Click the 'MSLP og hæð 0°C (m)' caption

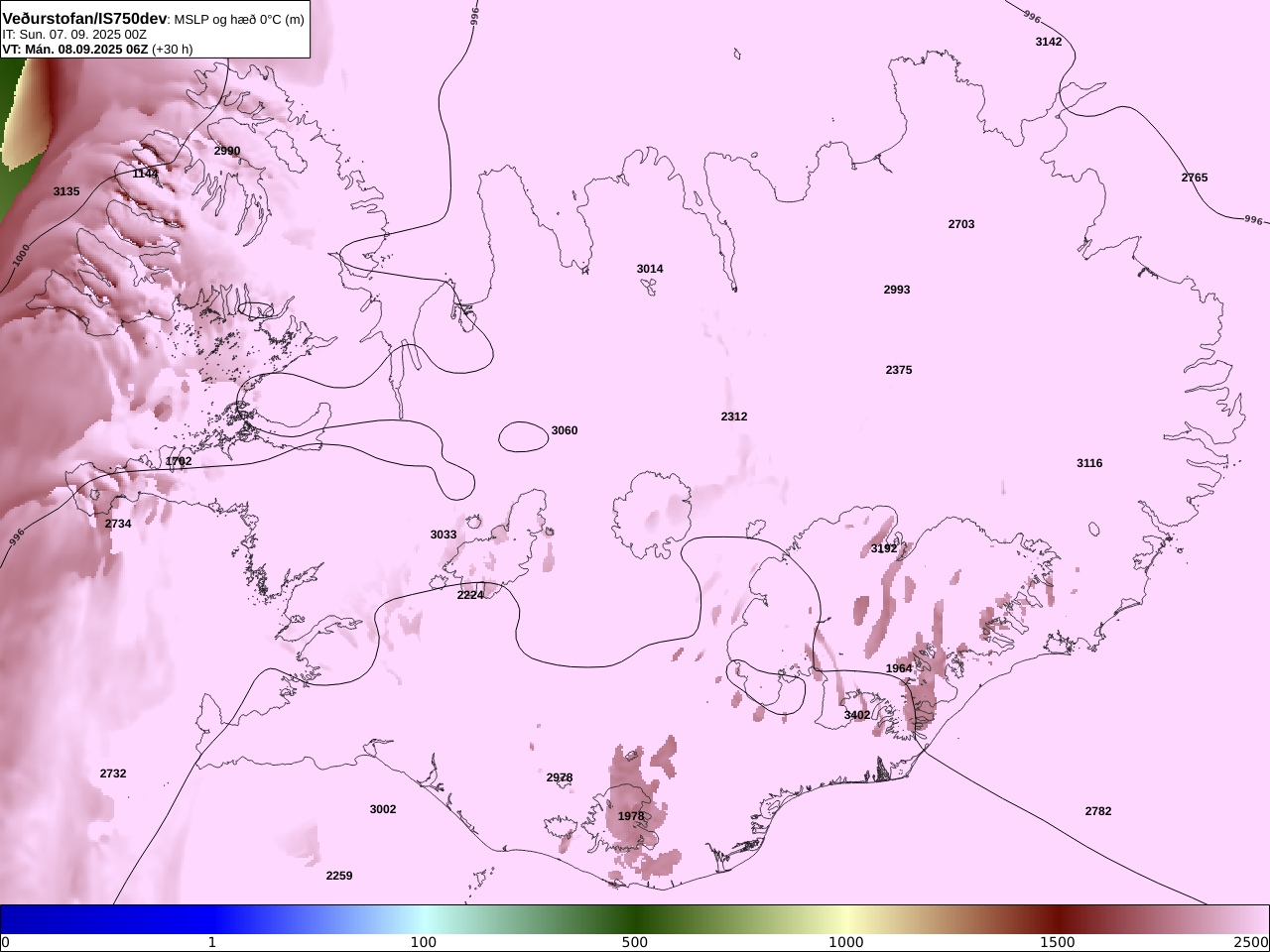point(239,19)
